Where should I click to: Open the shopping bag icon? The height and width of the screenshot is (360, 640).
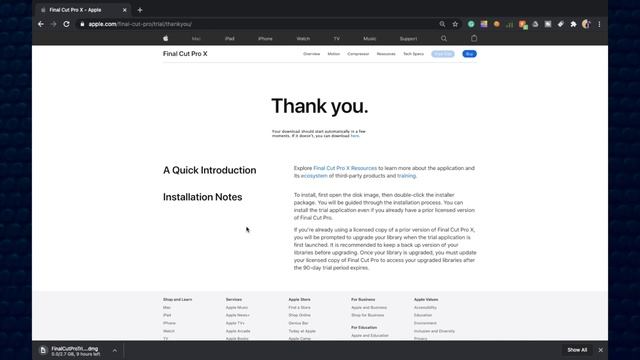[x=474, y=38]
